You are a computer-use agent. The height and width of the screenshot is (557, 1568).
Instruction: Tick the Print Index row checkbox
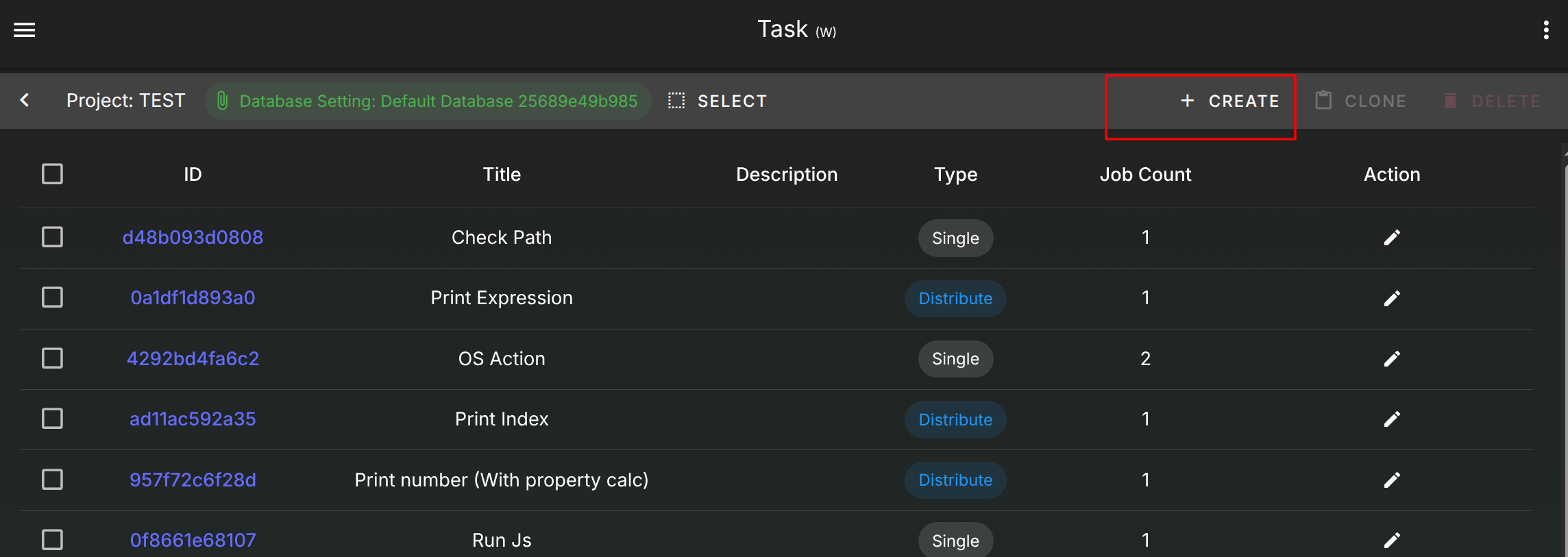click(x=53, y=419)
